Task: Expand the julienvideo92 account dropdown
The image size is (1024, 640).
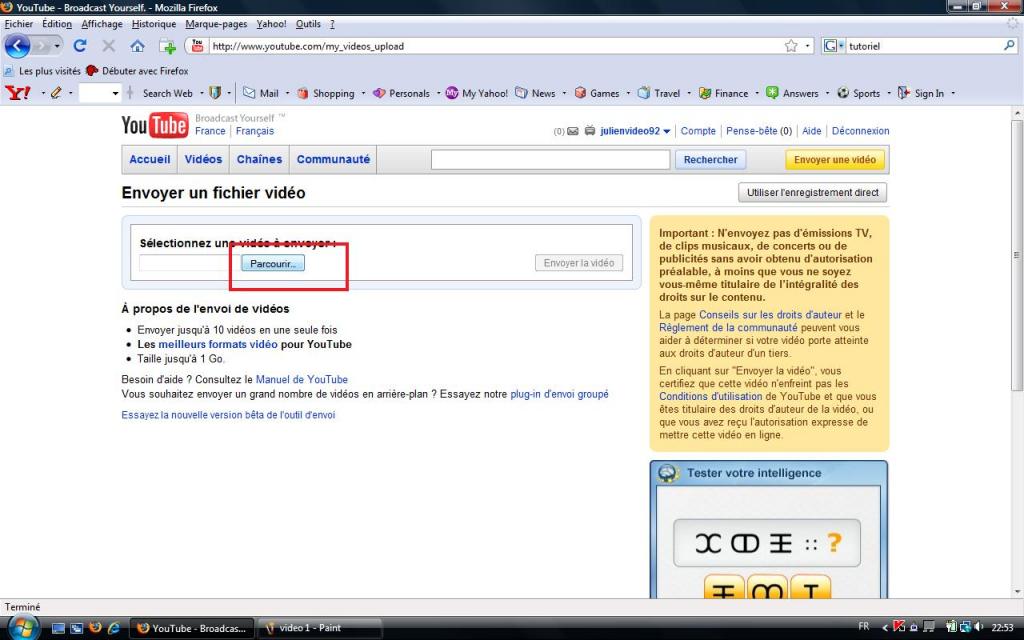Action: (667, 131)
